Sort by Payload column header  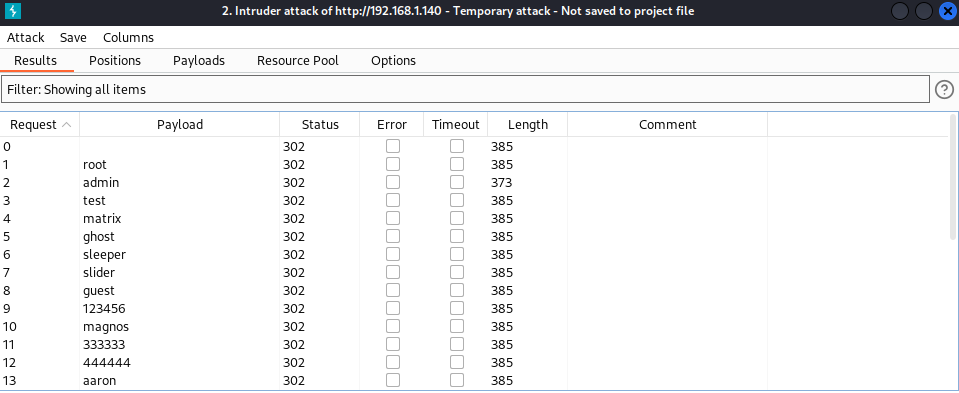[x=180, y=125]
